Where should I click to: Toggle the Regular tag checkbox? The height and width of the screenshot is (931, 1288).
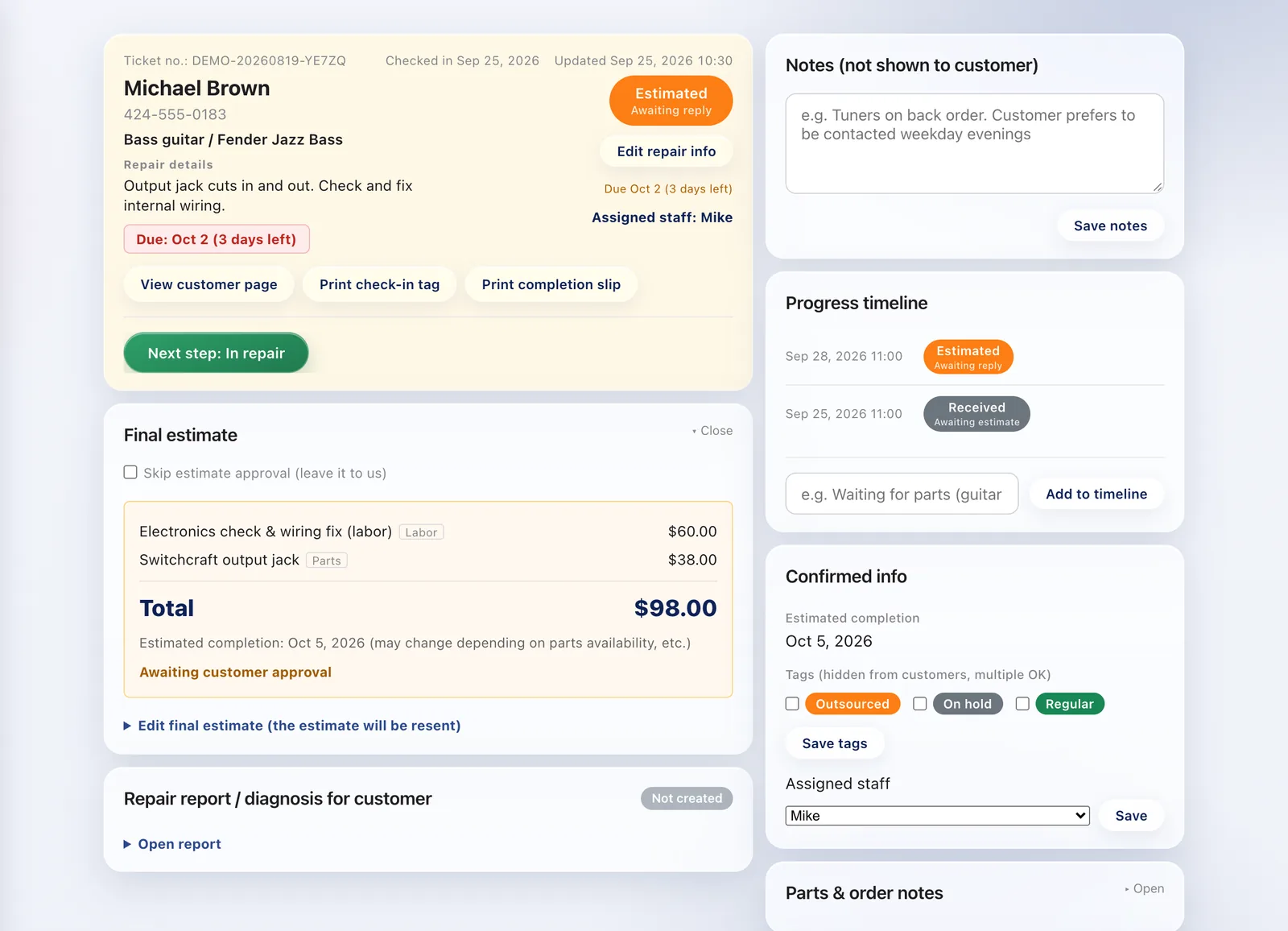coord(1022,704)
